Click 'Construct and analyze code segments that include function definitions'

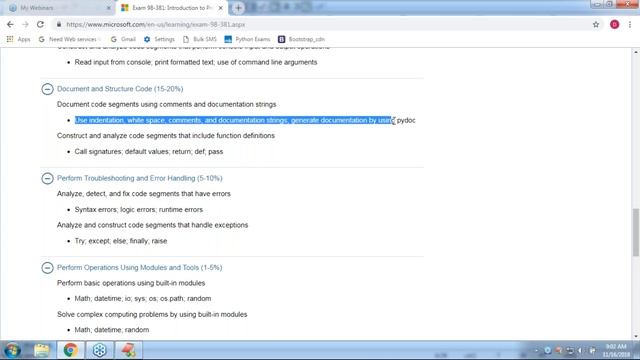coord(166,136)
